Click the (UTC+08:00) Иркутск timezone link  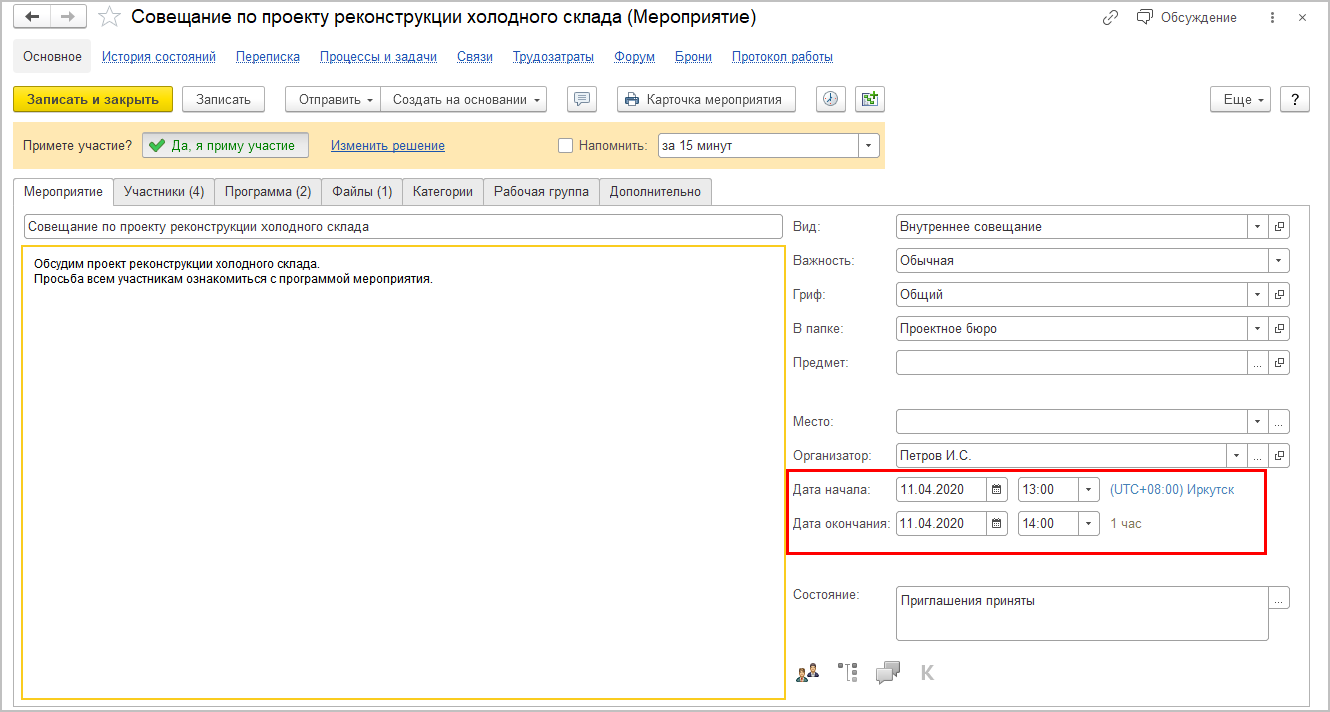click(x=1172, y=490)
